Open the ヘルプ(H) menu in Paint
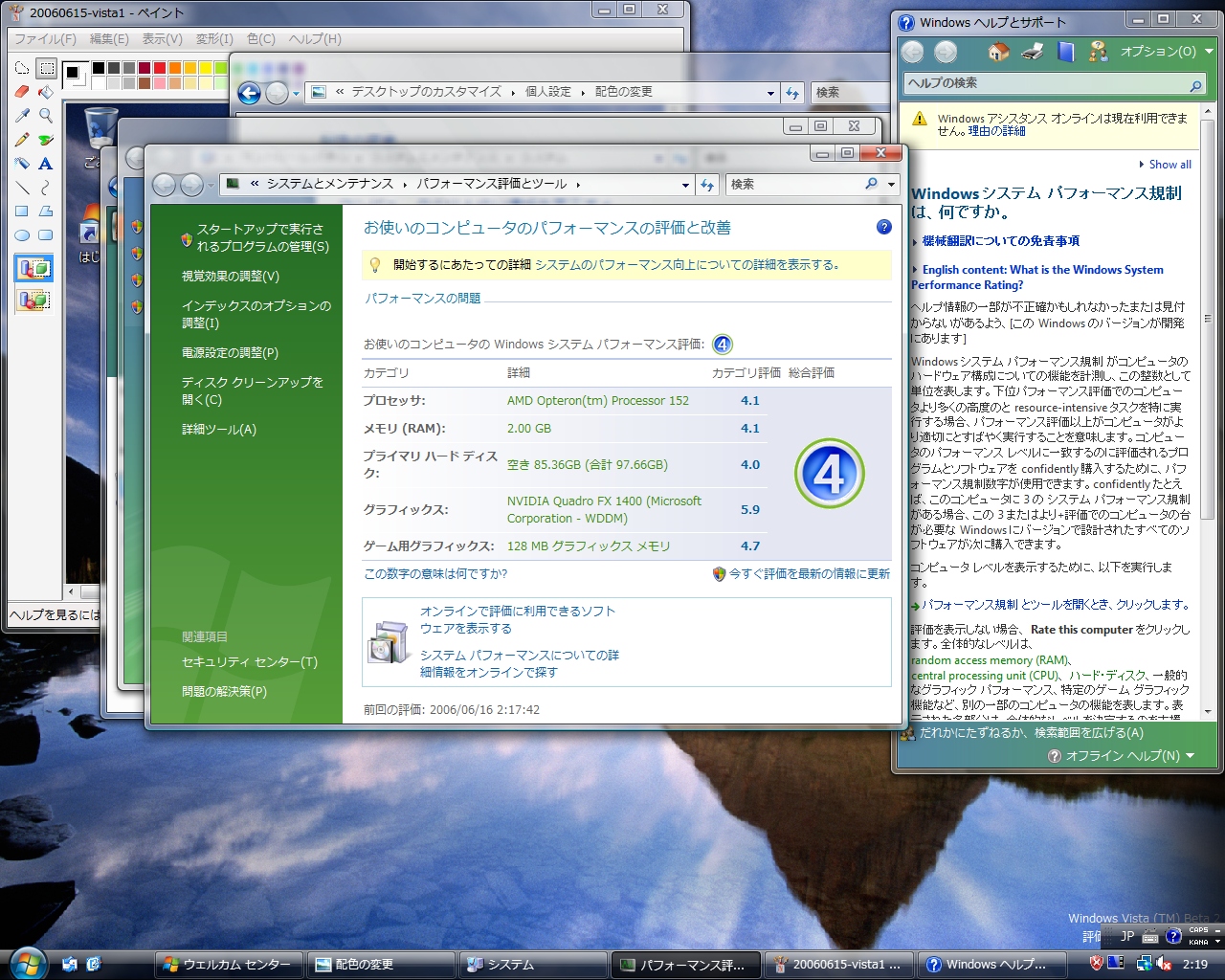Viewport: 1225px width, 980px height. tap(315, 39)
